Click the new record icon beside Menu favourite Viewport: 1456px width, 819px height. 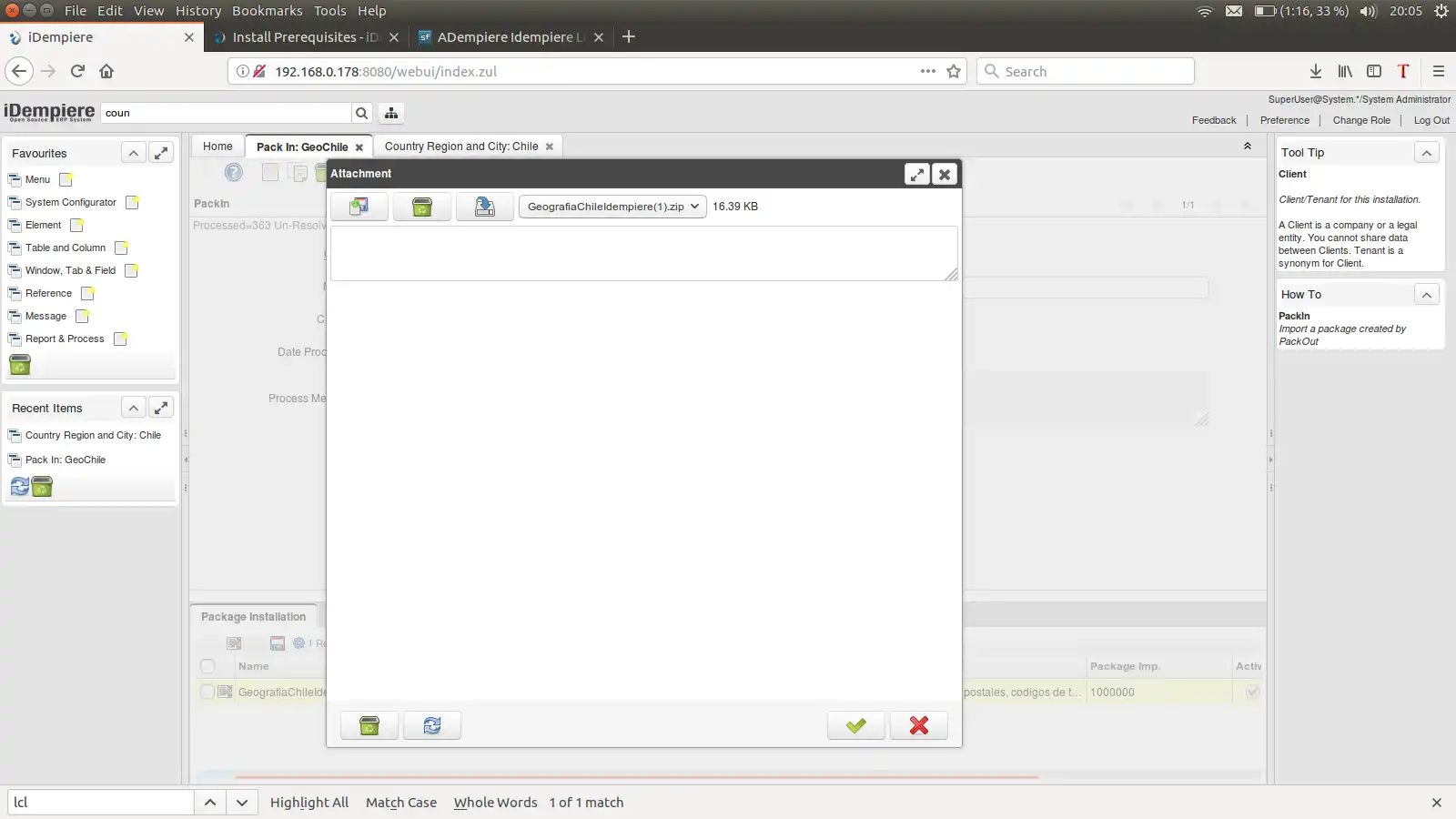tap(66, 179)
